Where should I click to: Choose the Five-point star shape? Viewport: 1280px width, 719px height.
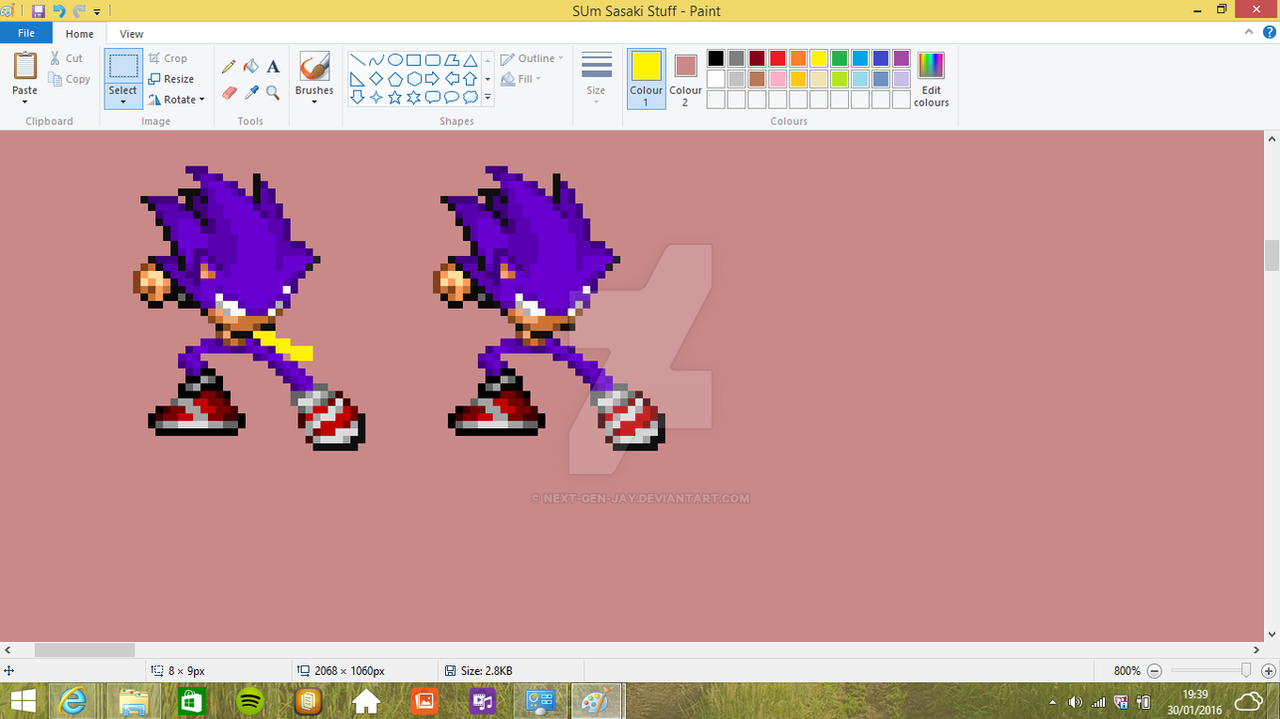[x=395, y=97]
